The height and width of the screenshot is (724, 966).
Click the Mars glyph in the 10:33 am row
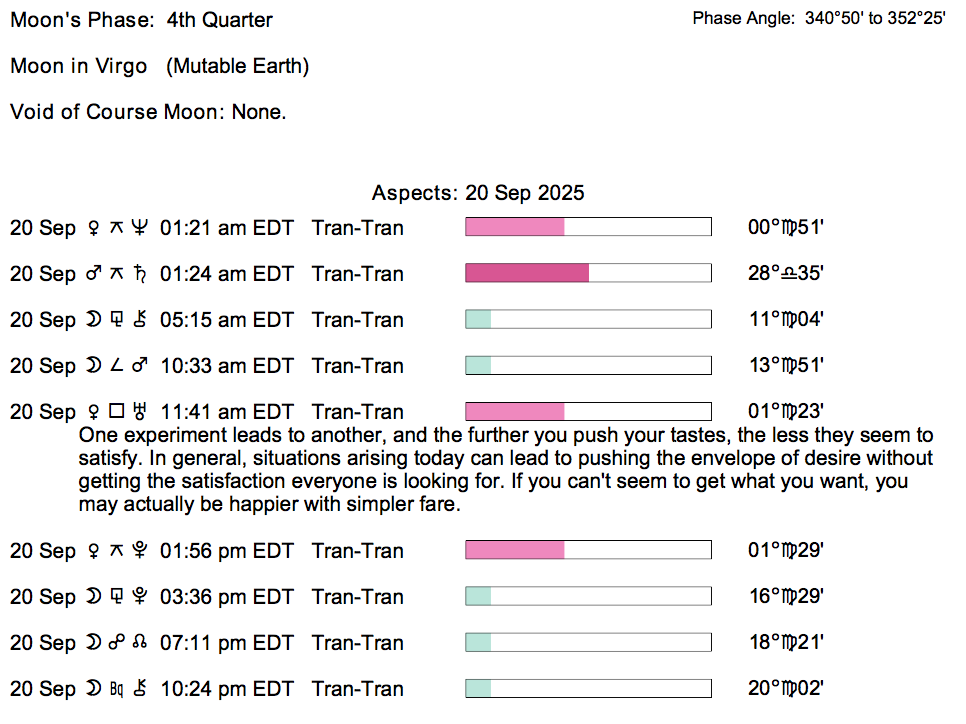(x=139, y=366)
